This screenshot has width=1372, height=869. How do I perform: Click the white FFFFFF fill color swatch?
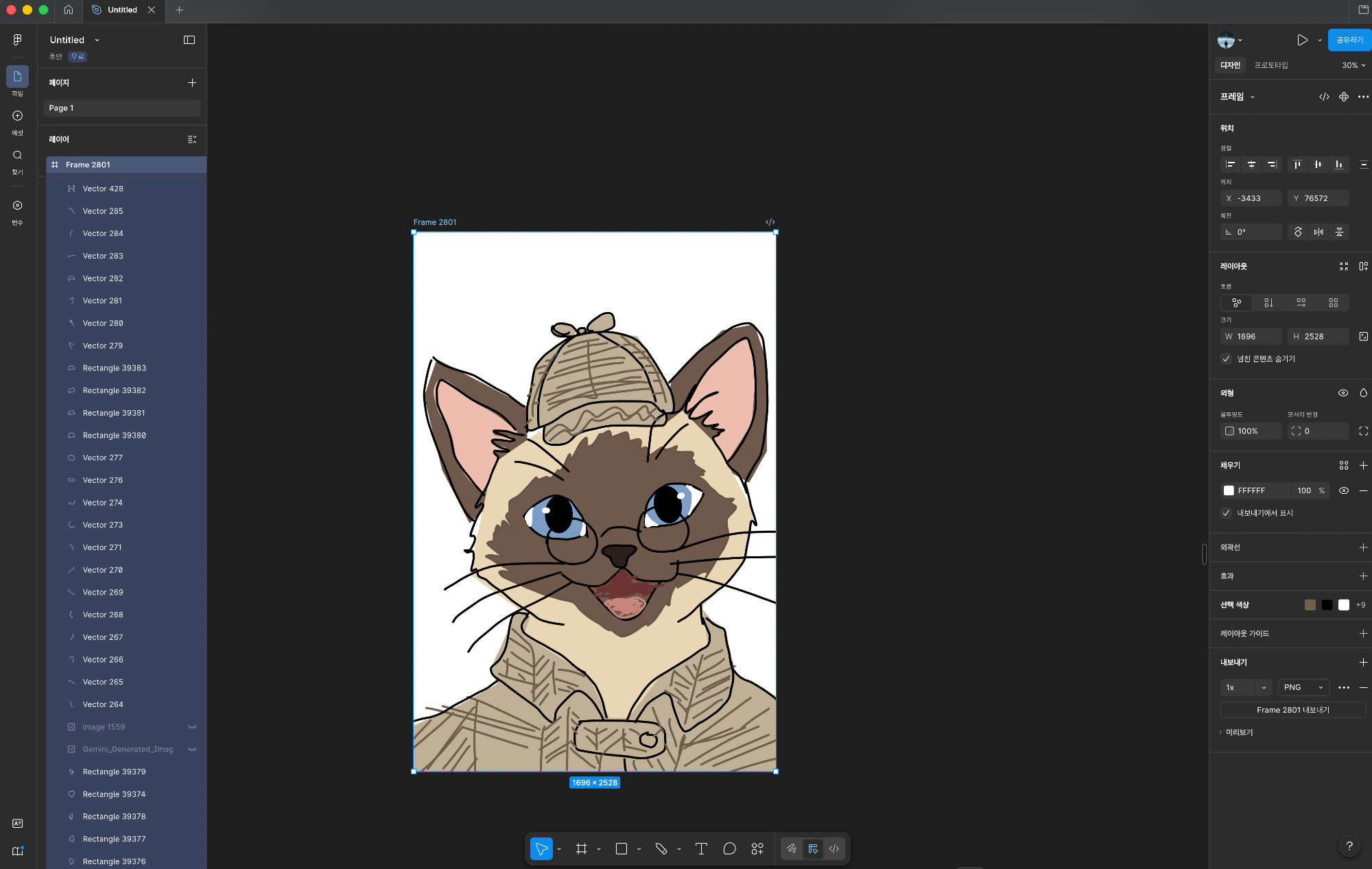click(x=1229, y=490)
